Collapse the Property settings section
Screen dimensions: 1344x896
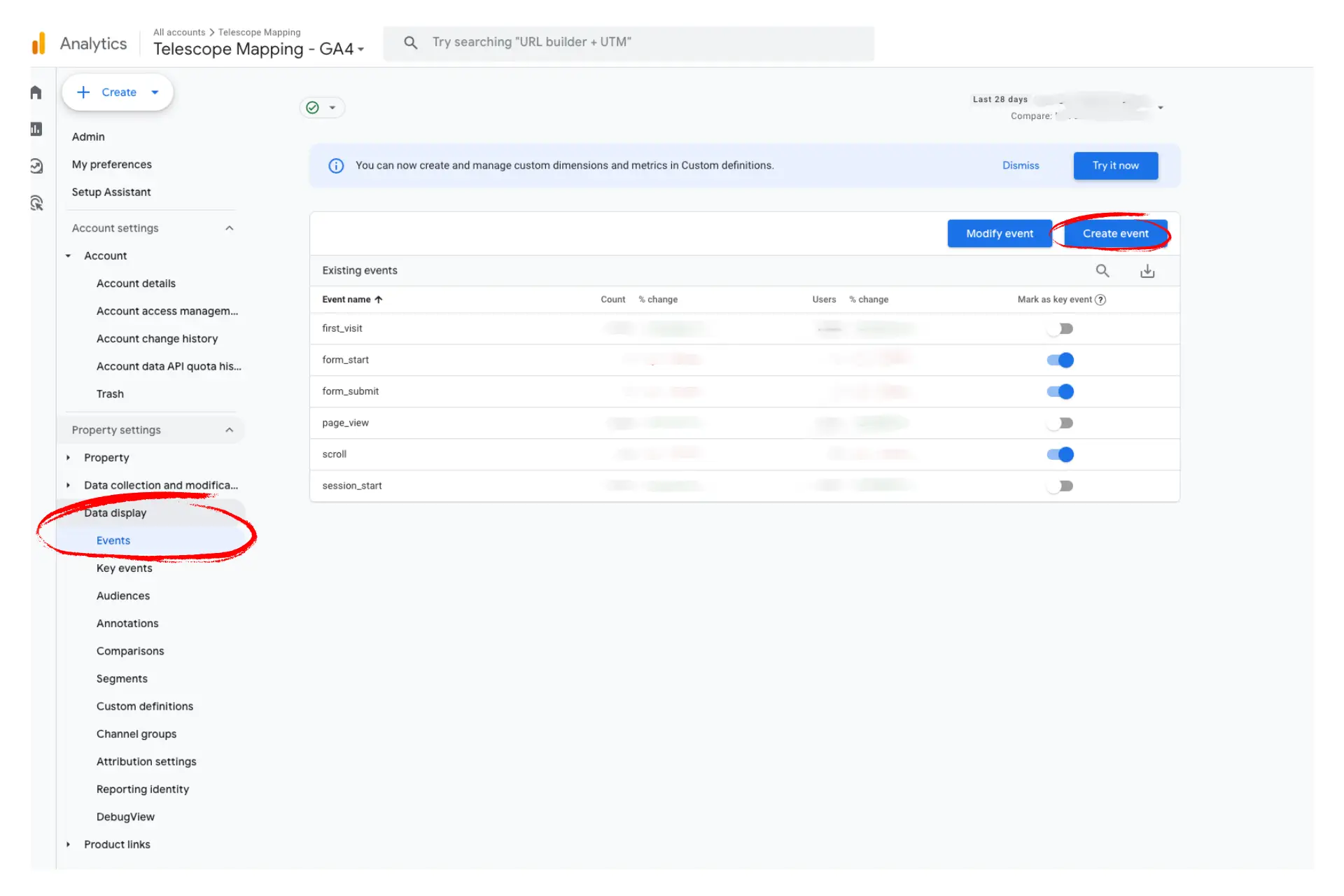pyautogui.click(x=229, y=430)
